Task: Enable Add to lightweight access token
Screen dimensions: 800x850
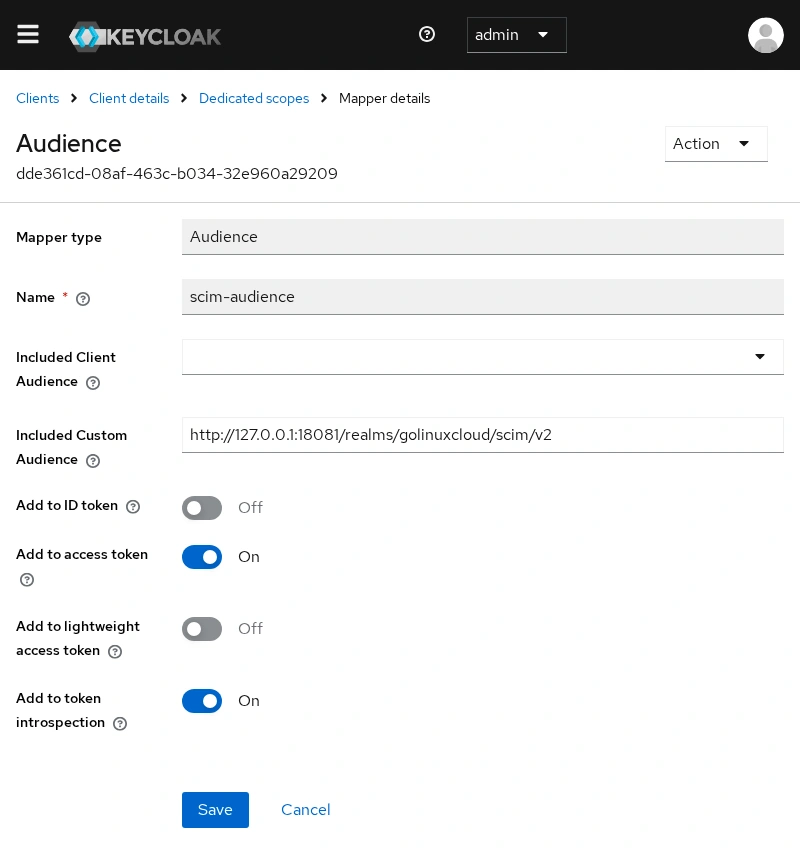Action: pos(202,629)
